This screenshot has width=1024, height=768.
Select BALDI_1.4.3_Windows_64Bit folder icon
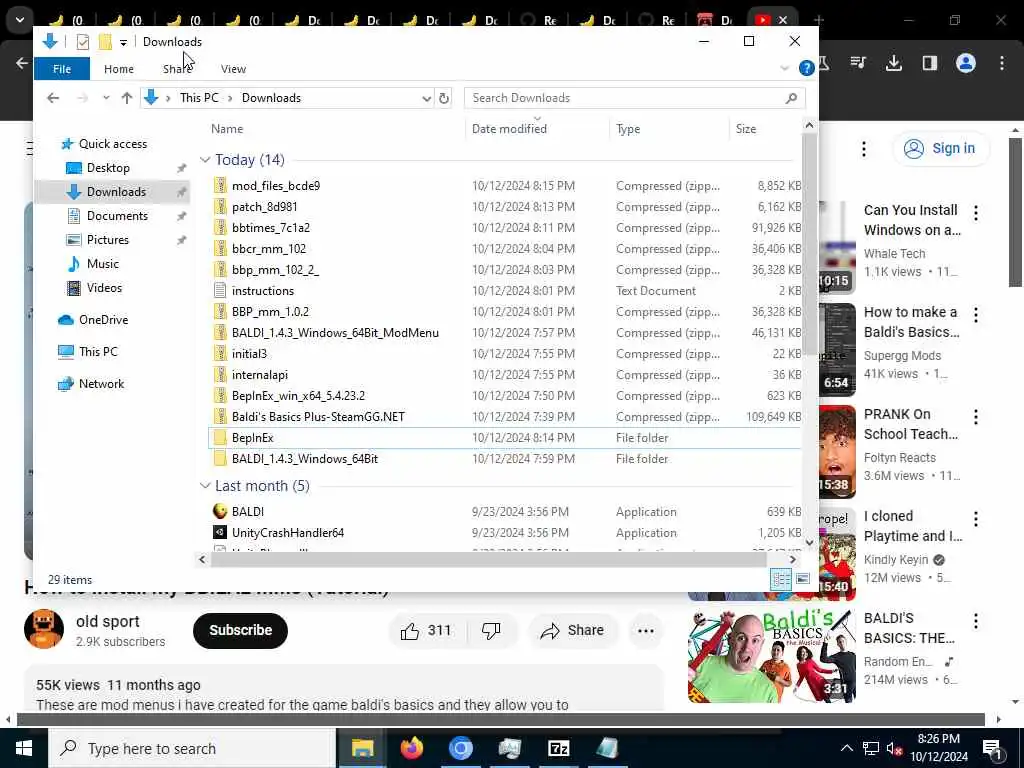[221, 458]
